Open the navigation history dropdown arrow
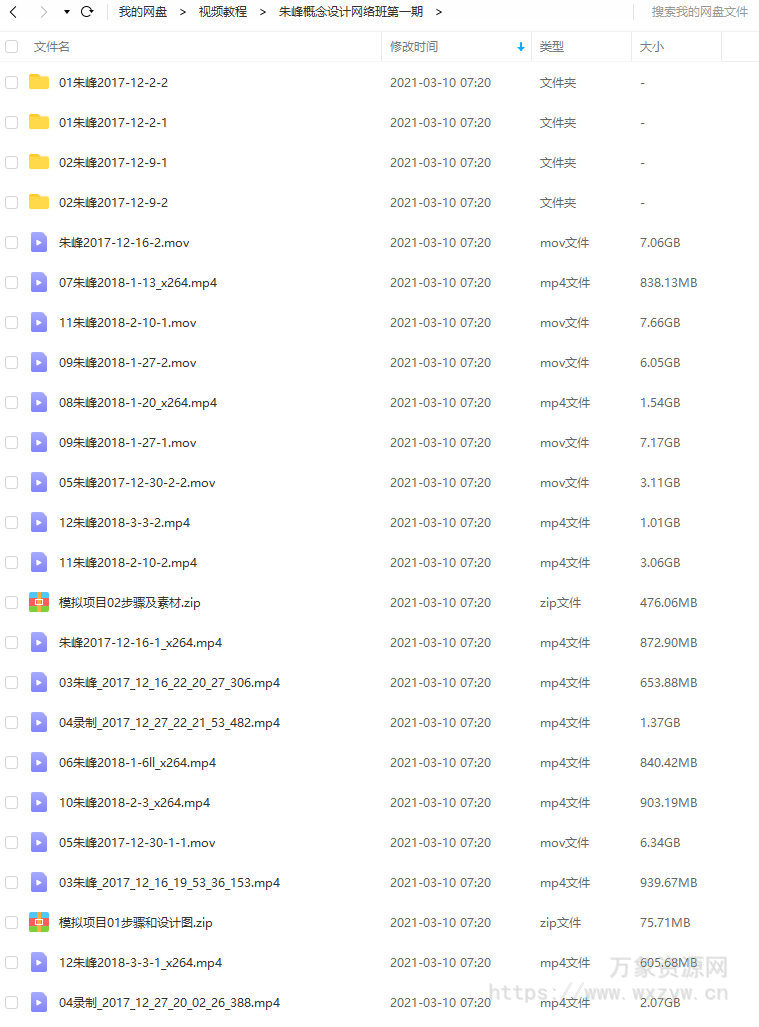Image resolution: width=759 pixels, height=1027 pixels. [67, 12]
